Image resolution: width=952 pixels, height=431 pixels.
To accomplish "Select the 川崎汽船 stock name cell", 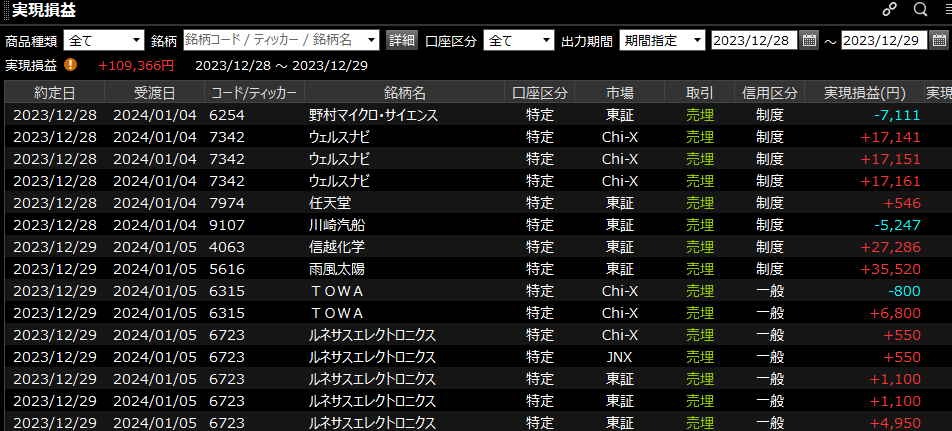I will 337,225.
